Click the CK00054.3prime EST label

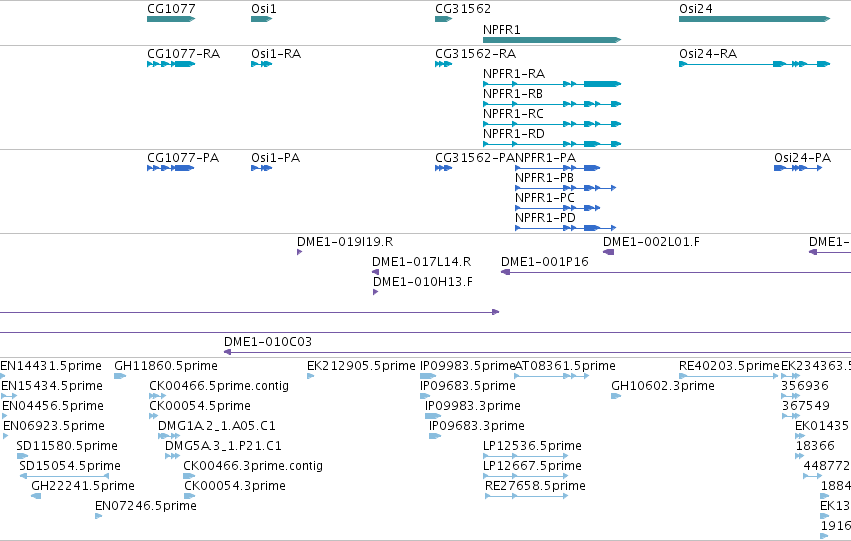[x=235, y=487]
